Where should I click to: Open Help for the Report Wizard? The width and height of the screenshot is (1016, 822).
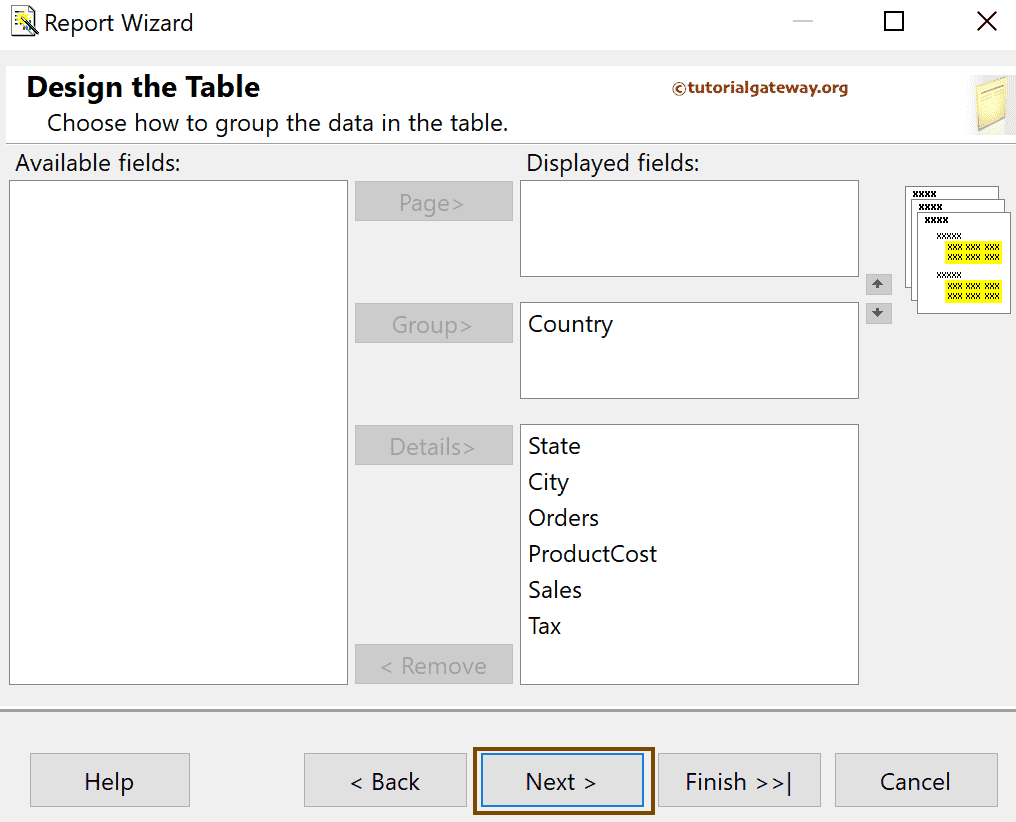click(x=109, y=781)
